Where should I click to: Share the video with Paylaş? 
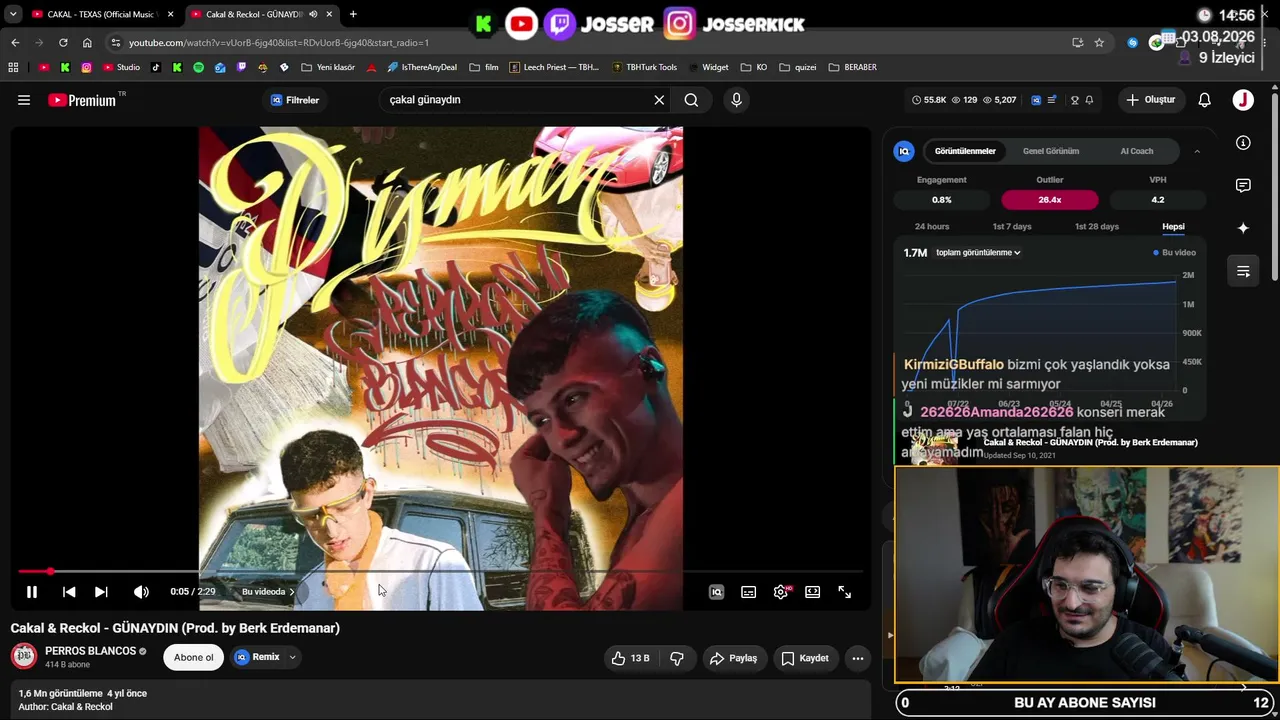tap(733, 658)
